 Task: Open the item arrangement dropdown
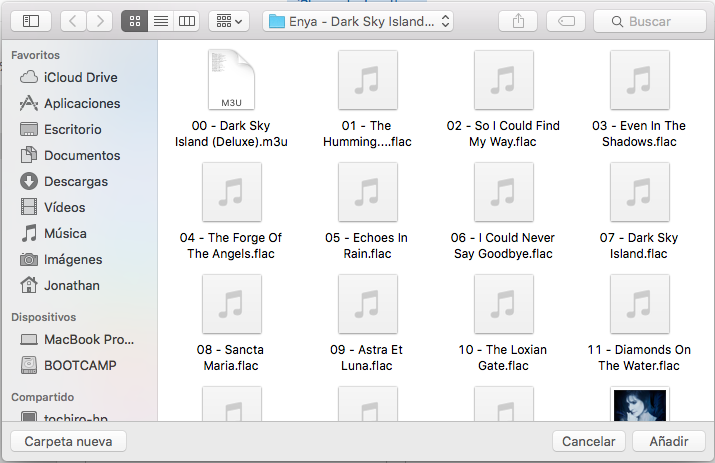pyautogui.click(x=229, y=21)
